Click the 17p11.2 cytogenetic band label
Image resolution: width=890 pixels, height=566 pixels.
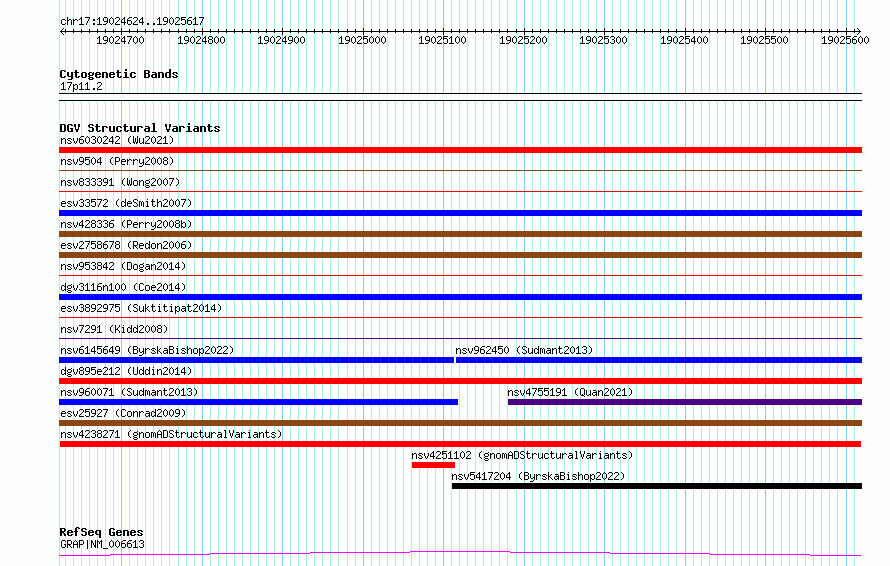point(81,86)
